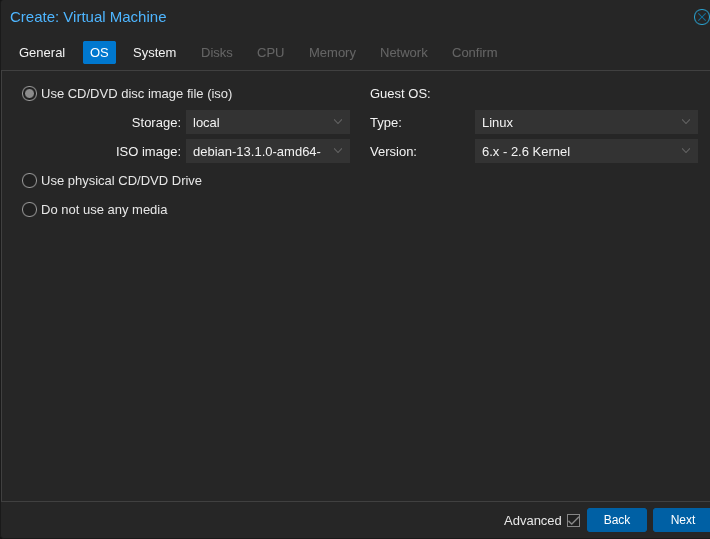Viewport: 710px width, 539px height.
Task: Jump to the CPU tab
Action: tap(270, 52)
